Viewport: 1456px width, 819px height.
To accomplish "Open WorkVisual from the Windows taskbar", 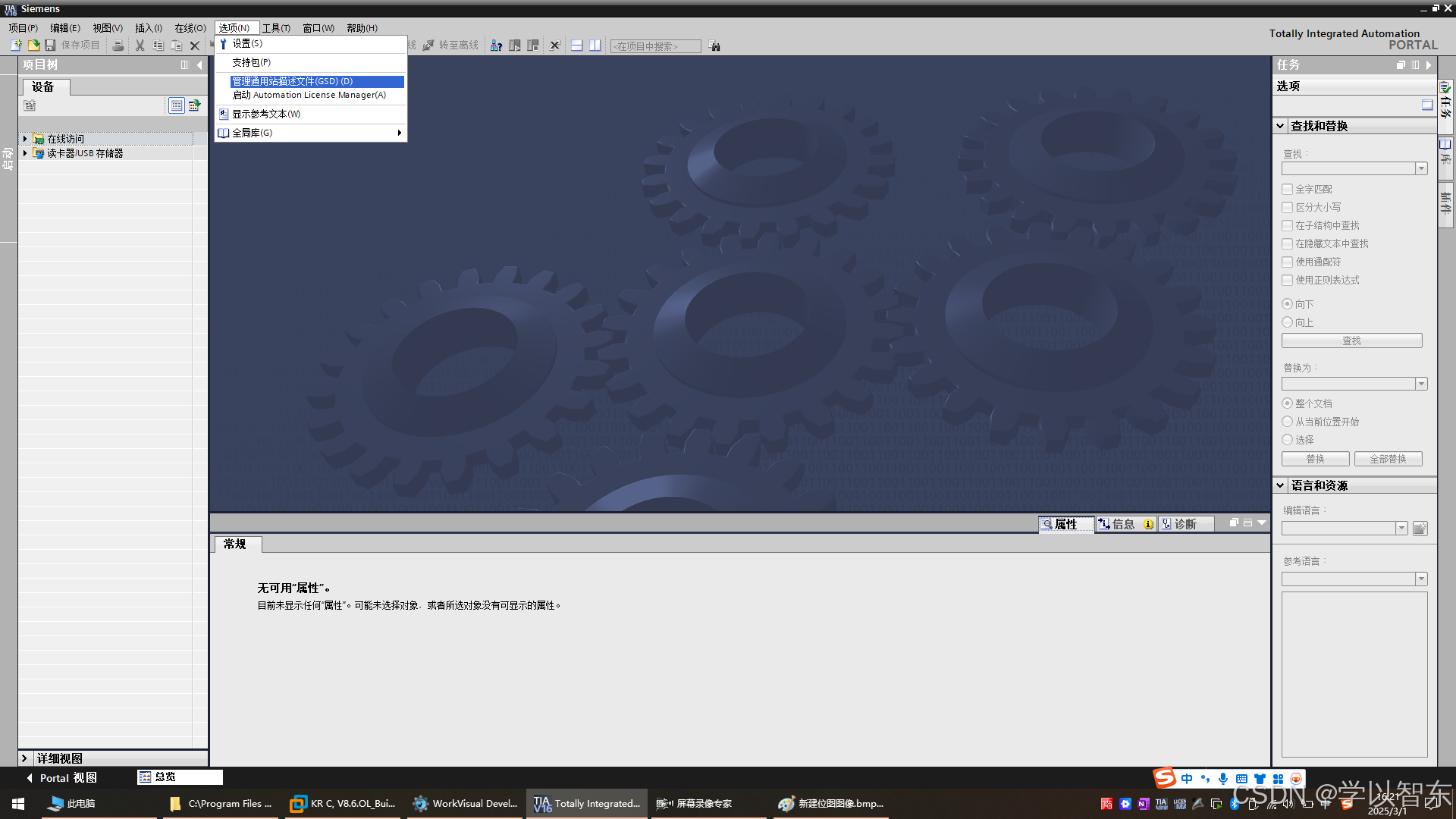I will (464, 803).
